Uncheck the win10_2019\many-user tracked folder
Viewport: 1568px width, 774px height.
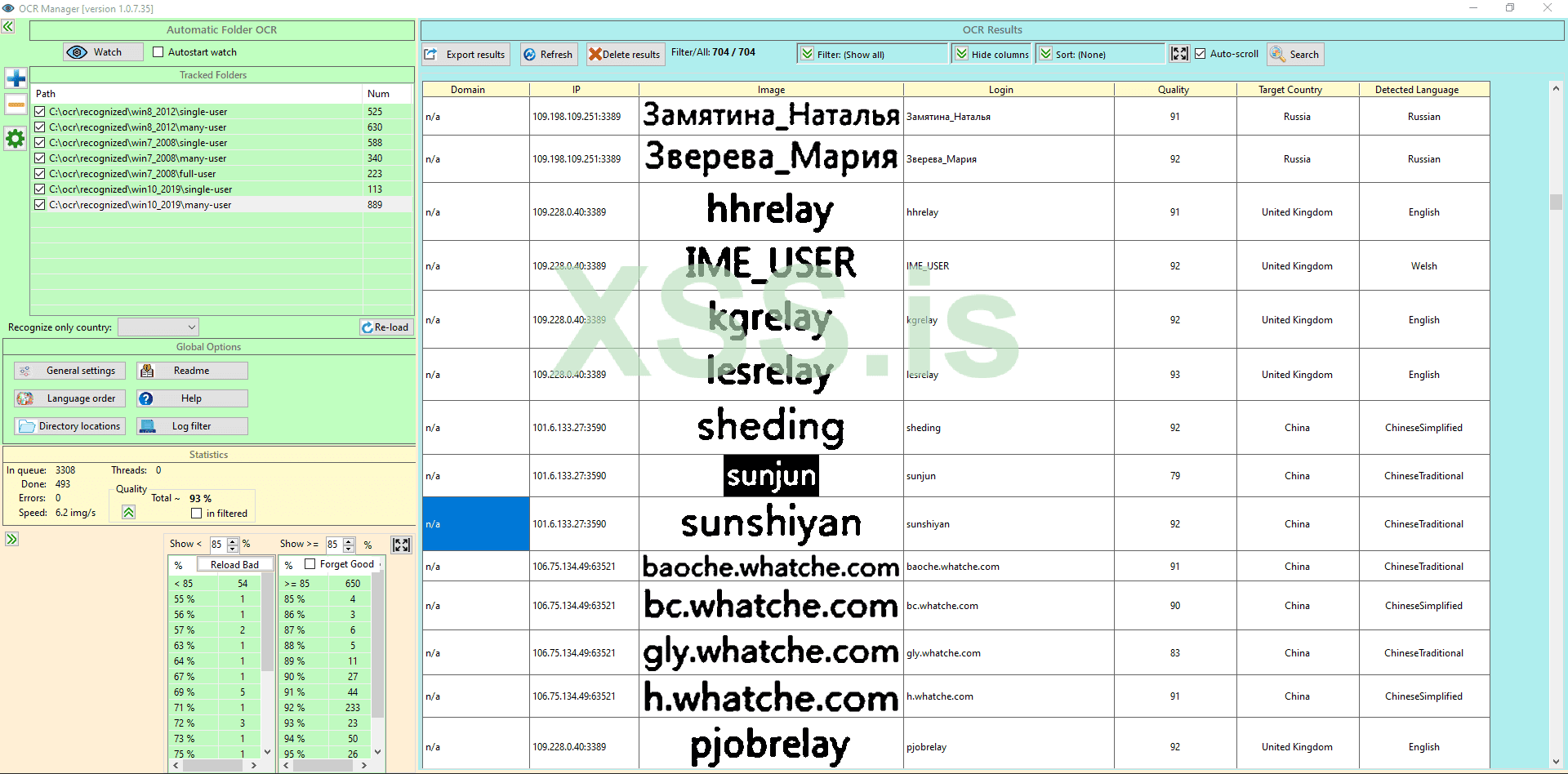[x=39, y=204]
